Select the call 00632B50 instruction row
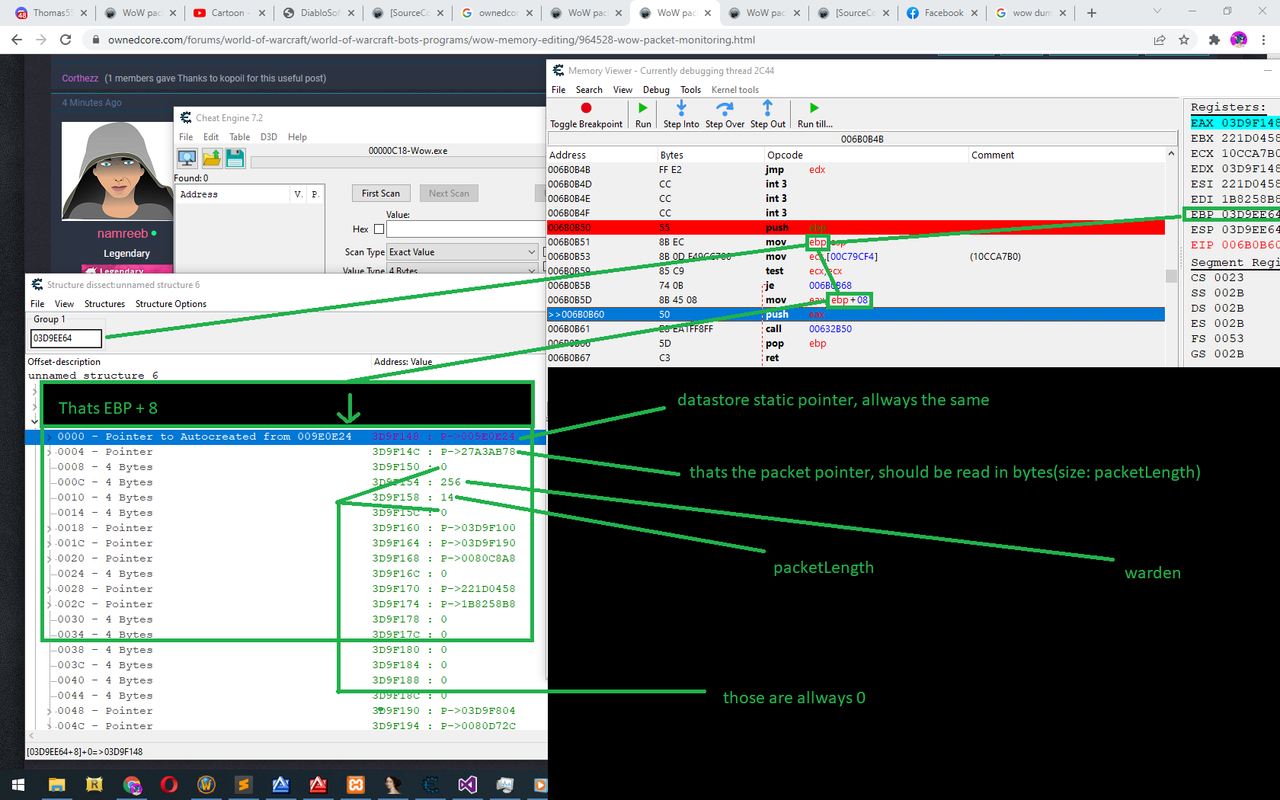Screen dimensions: 1280x800 tap(856, 328)
